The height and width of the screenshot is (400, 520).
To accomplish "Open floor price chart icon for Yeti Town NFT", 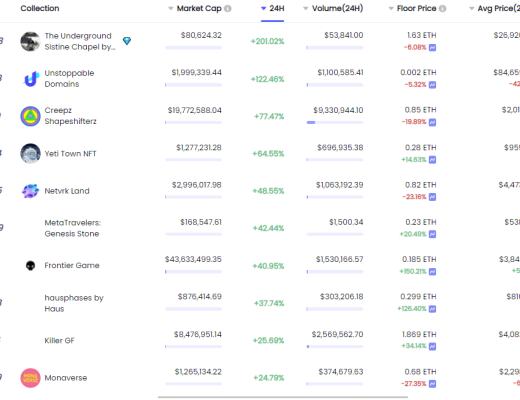I will (x=432, y=160).
